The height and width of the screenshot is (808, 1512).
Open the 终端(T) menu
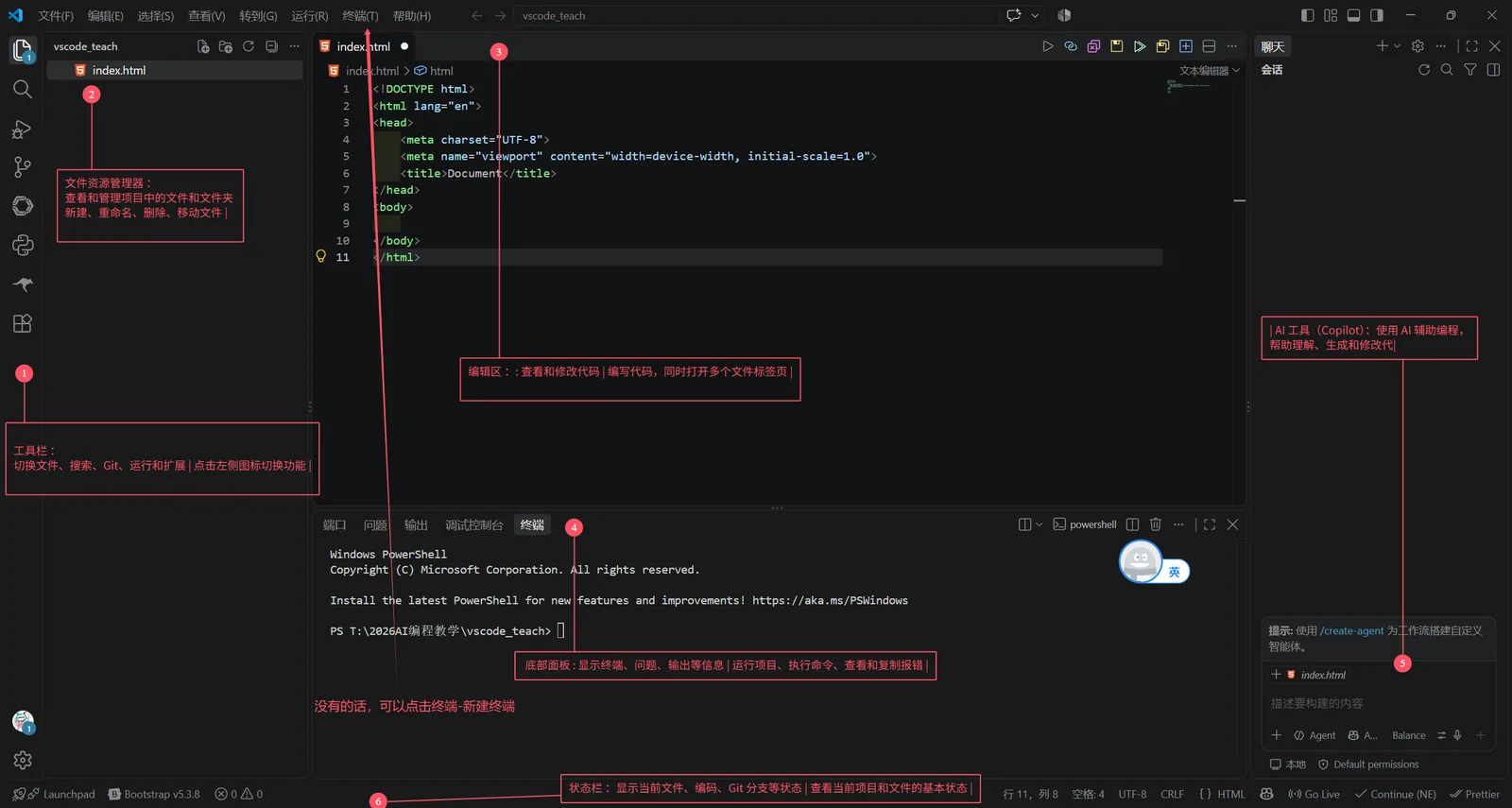(360, 16)
